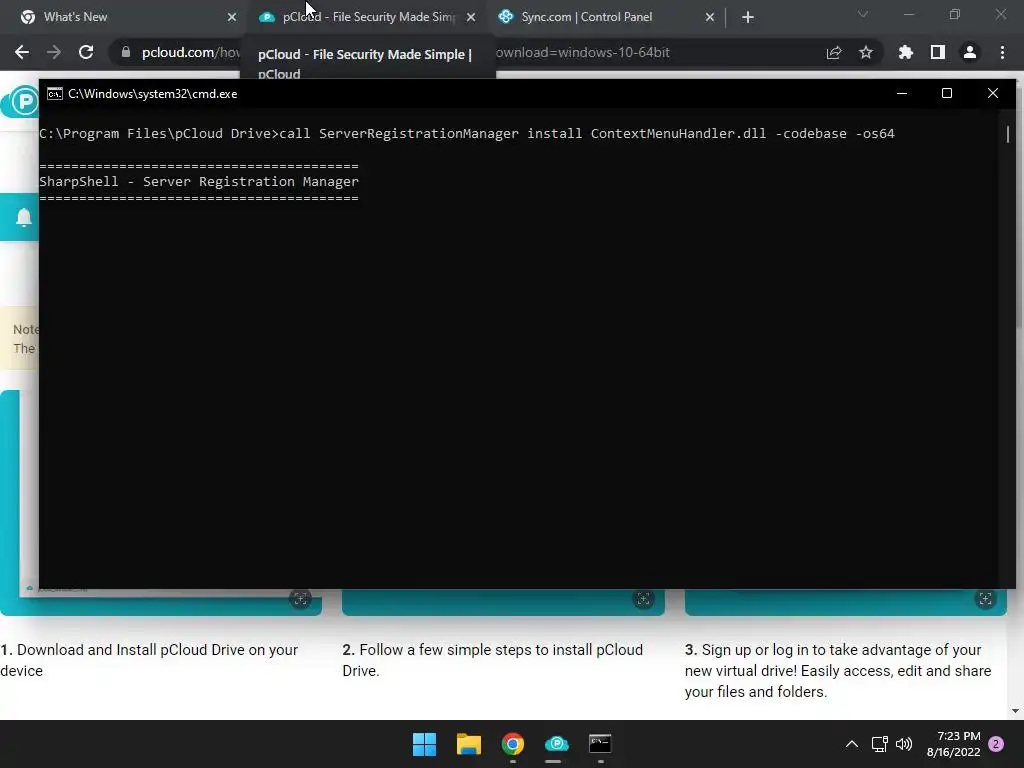Reload the pCloud page
The width and height of the screenshot is (1024, 768).
click(x=86, y=52)
